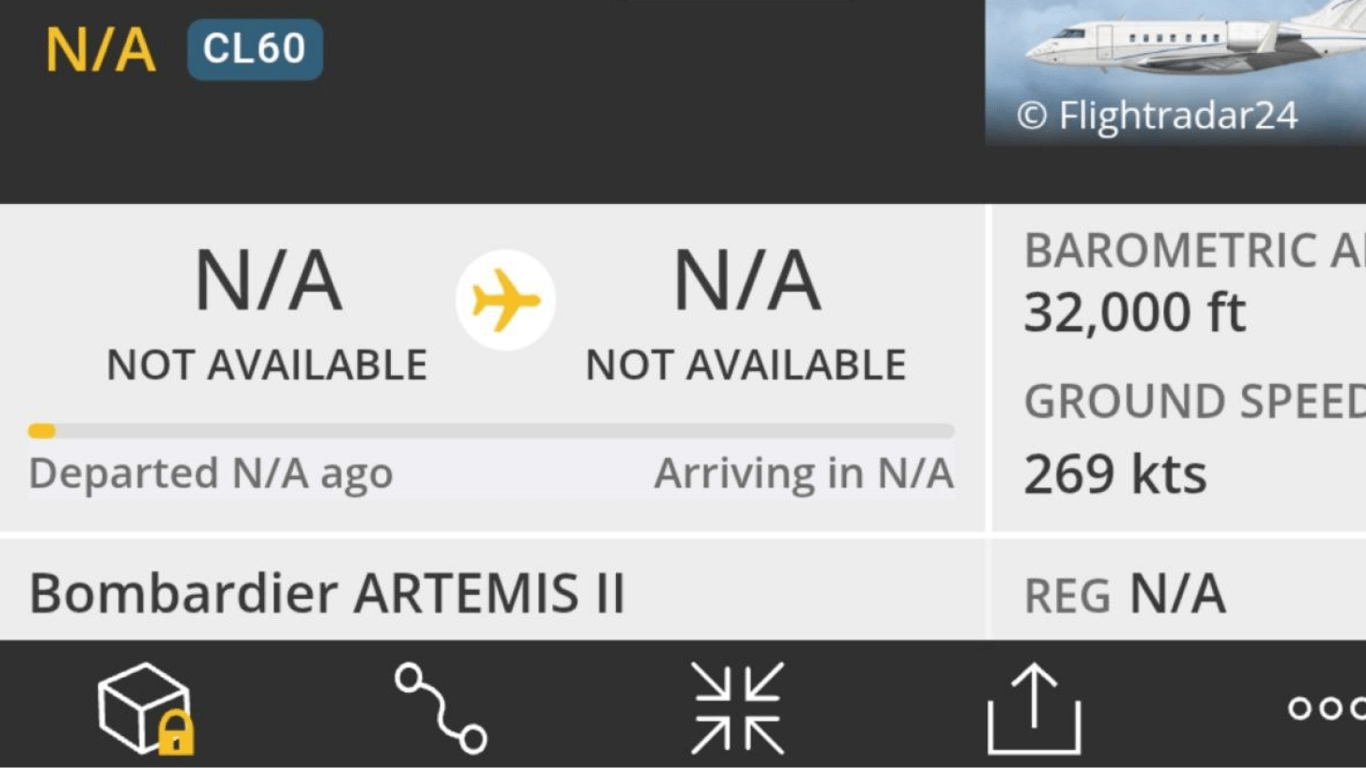
Task: Select the 269 kts ground speed value
Action: click(x=1115, y=474)
